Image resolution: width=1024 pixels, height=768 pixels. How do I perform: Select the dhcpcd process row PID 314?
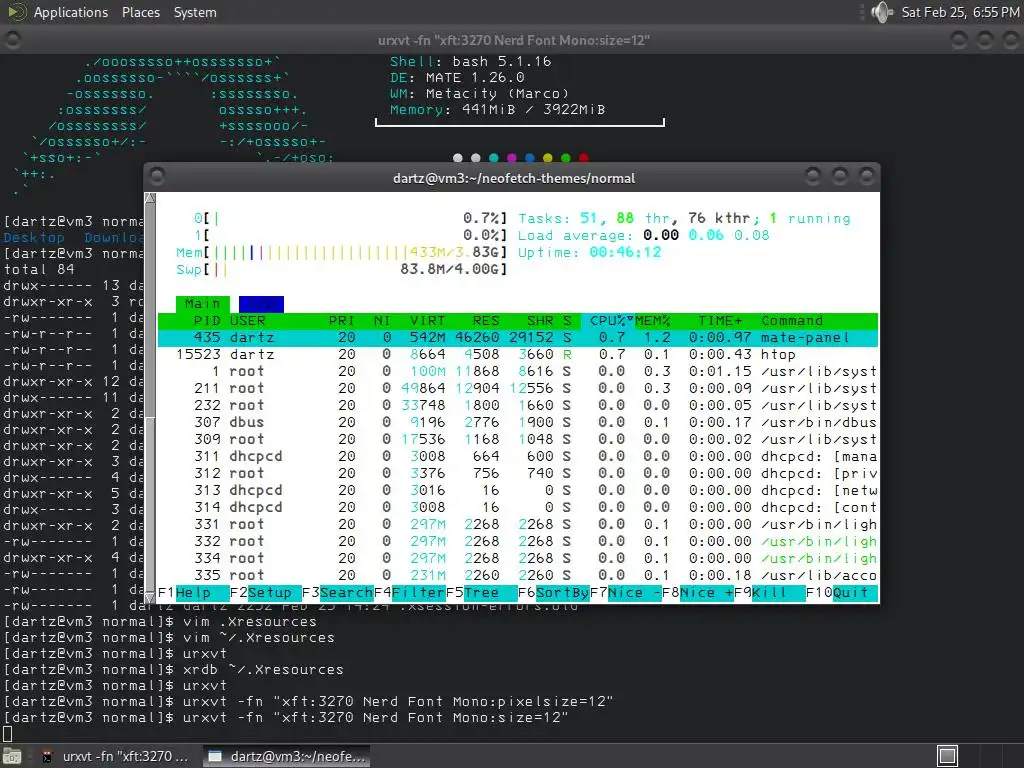point(518,507)
